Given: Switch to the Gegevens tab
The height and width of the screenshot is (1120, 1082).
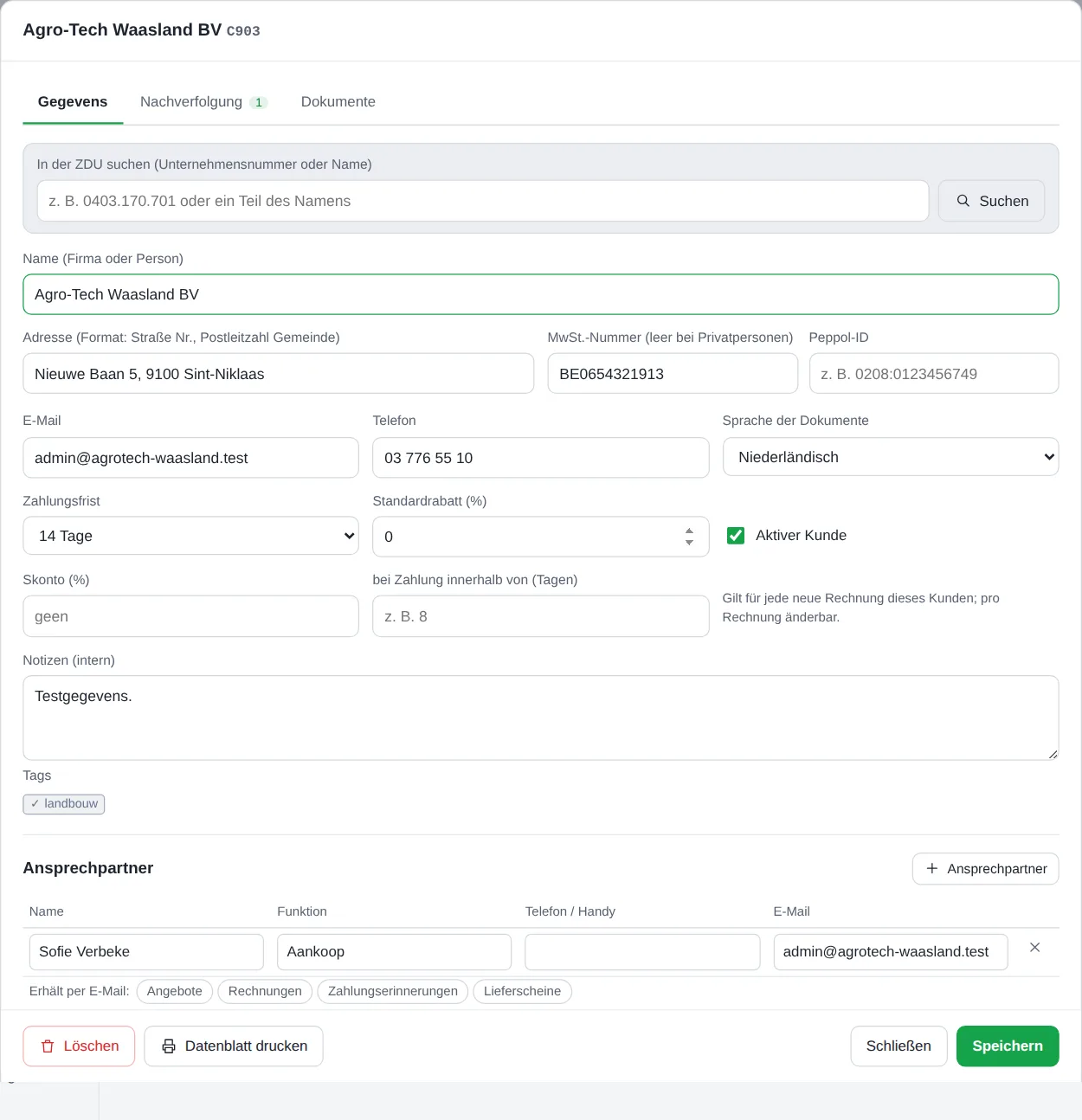Looking at the screenshot, I should [x=73, y=102].
